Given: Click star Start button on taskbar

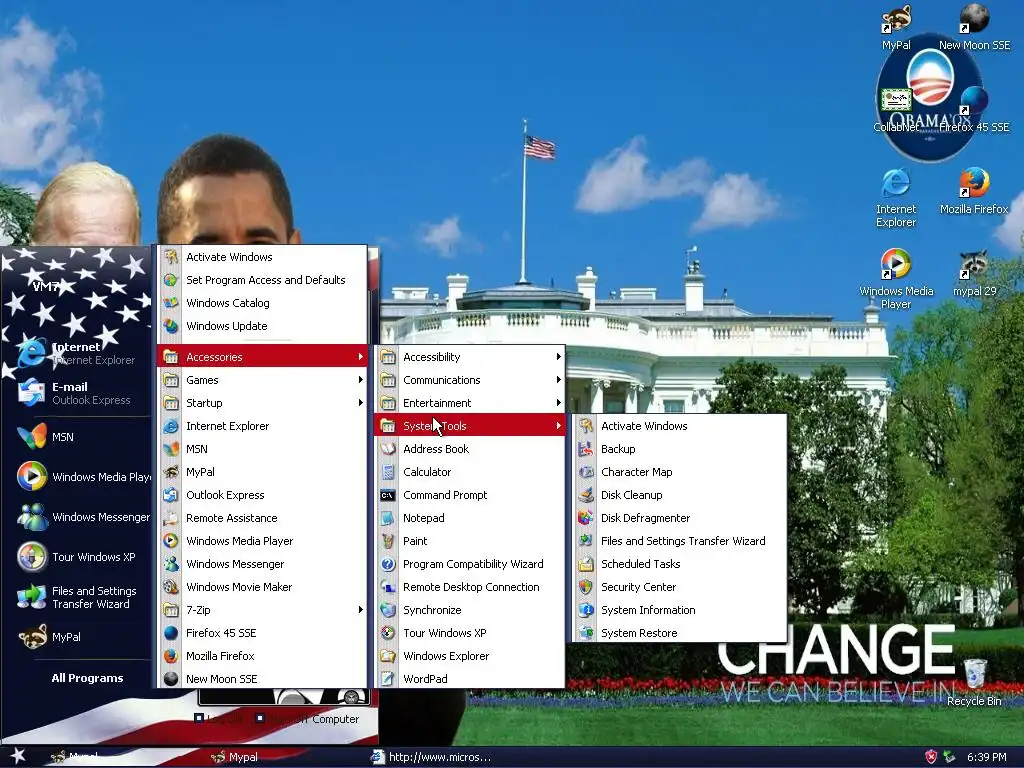Looking at the screenshot, I should point(16,757).
